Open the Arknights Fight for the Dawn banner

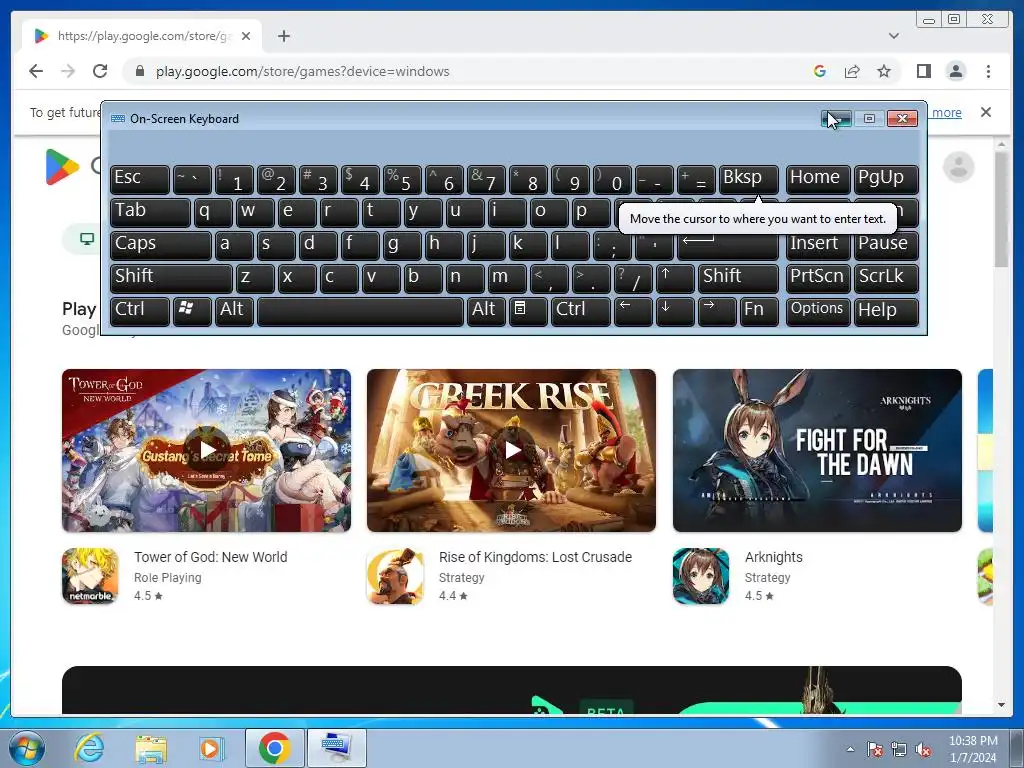(x=817, y=450)
